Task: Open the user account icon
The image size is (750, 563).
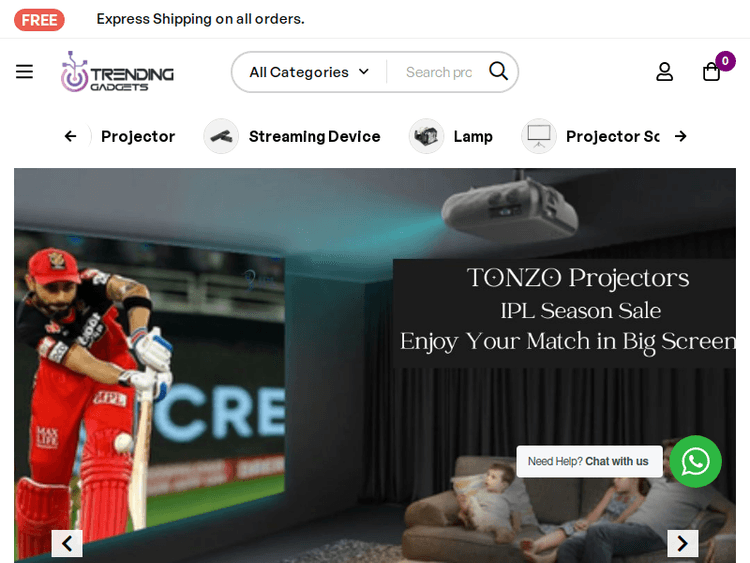Action: tap(664, 72)
